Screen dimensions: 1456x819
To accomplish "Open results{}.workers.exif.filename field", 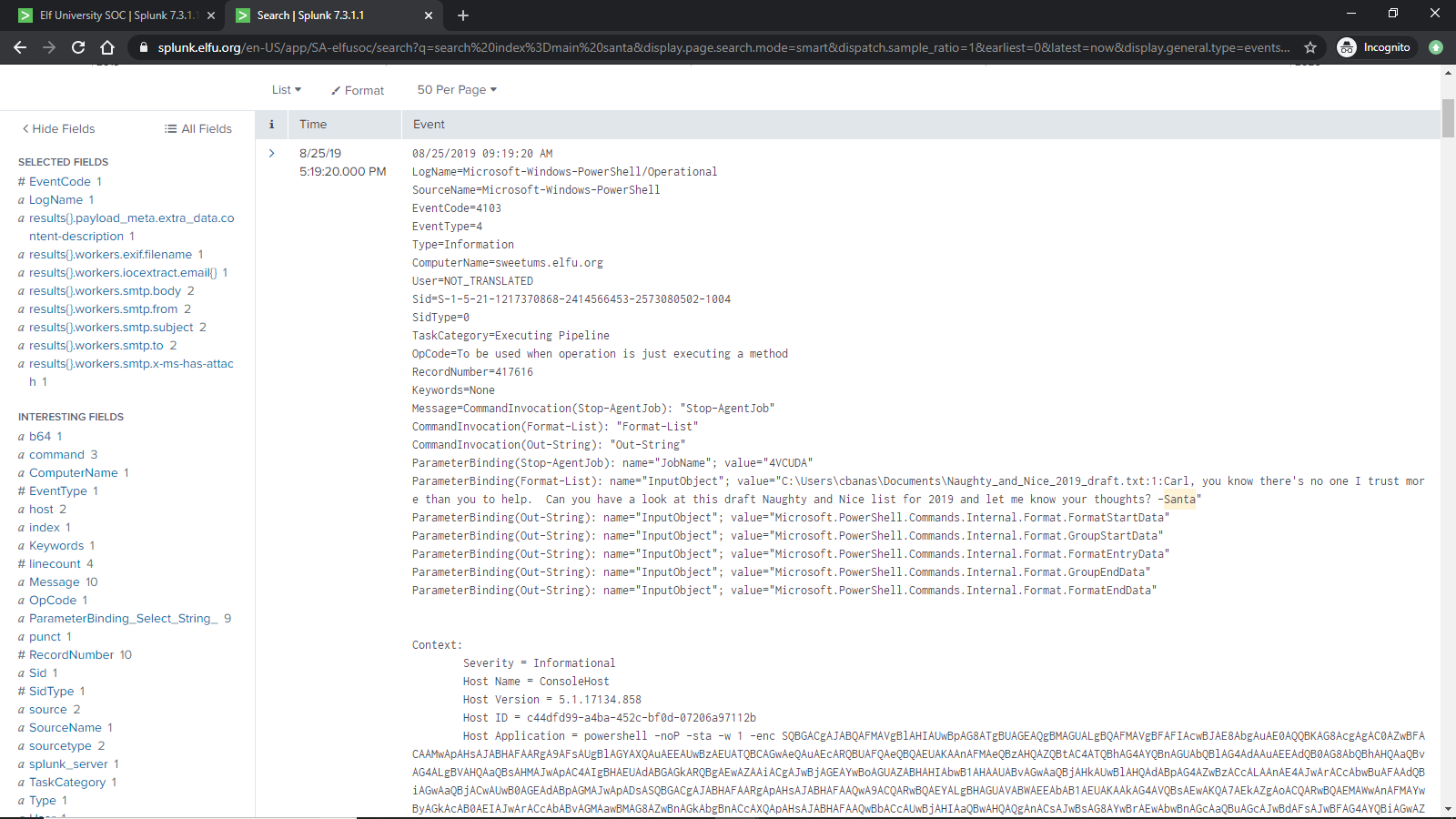I will [x=110, y=255].
